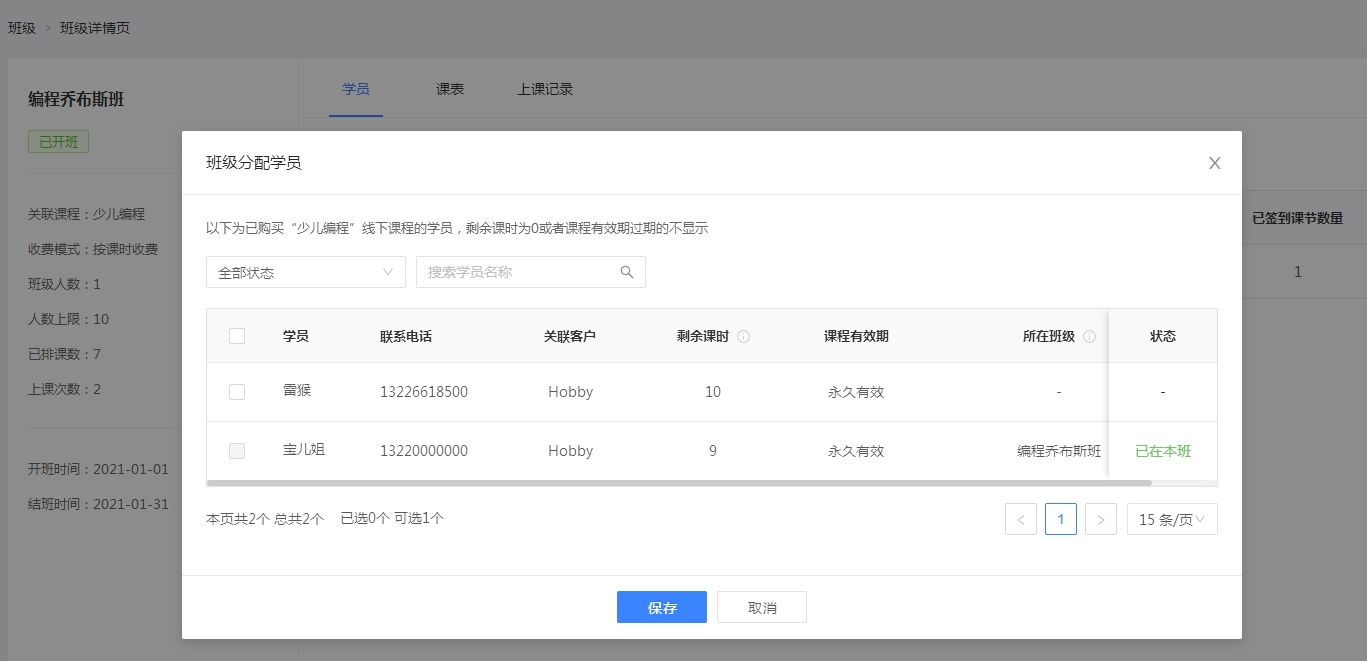
Task: Switch to the 学员 tab
Action: pos(356,89)
